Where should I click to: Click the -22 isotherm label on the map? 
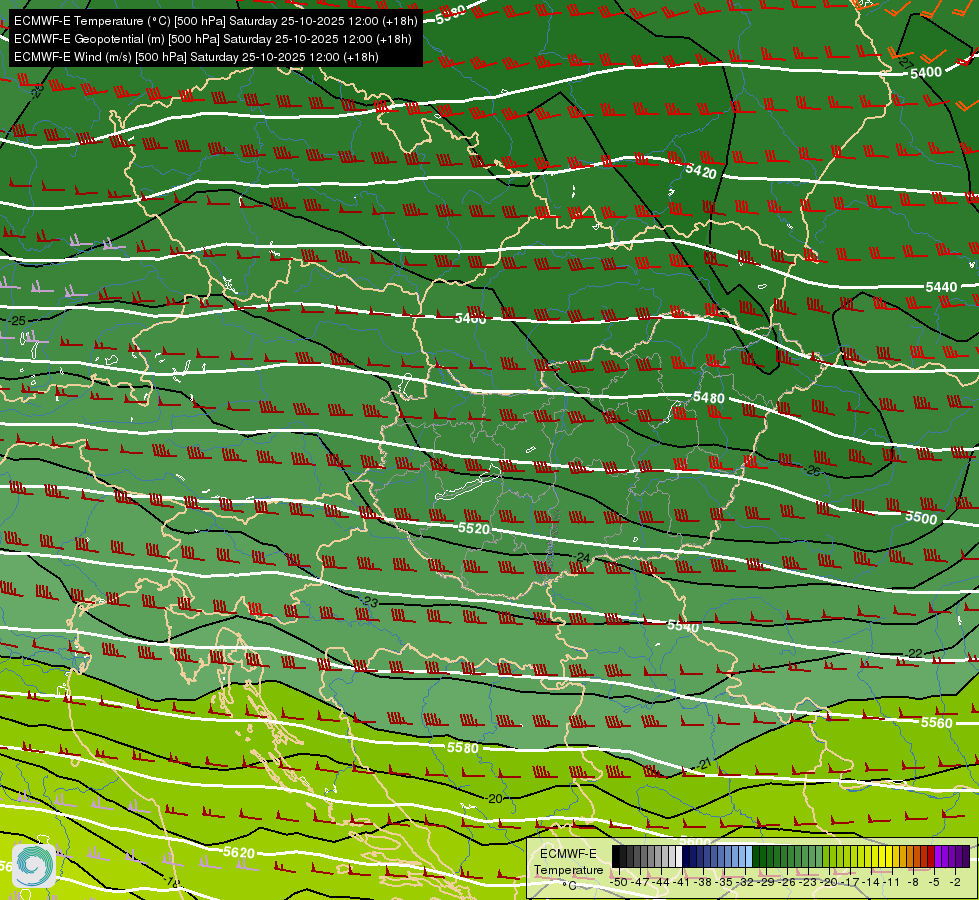[913, 653]
